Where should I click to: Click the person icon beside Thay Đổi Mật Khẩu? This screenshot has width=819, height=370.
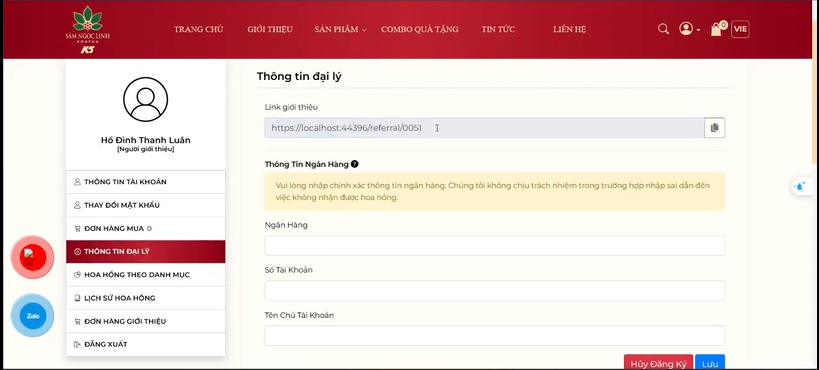77,205
